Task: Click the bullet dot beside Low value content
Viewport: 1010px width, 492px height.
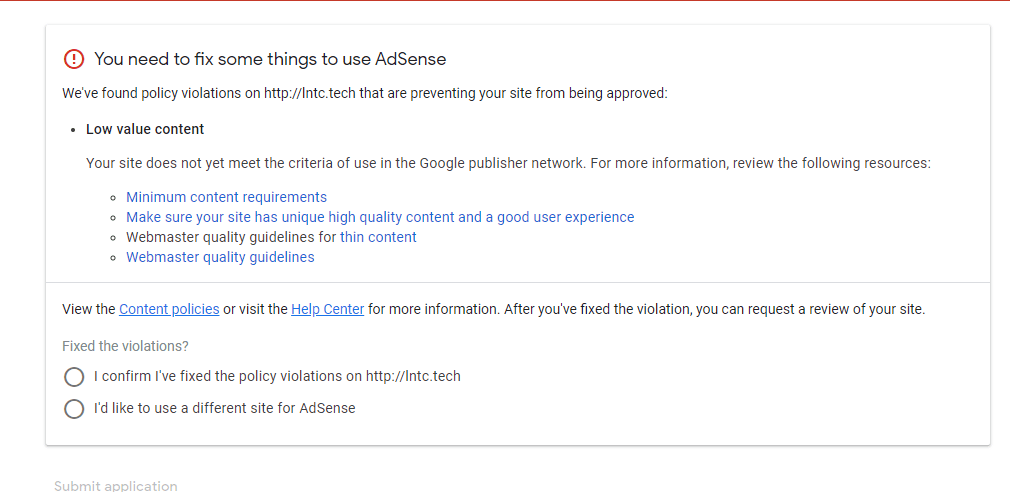Action: click(73, 129)
